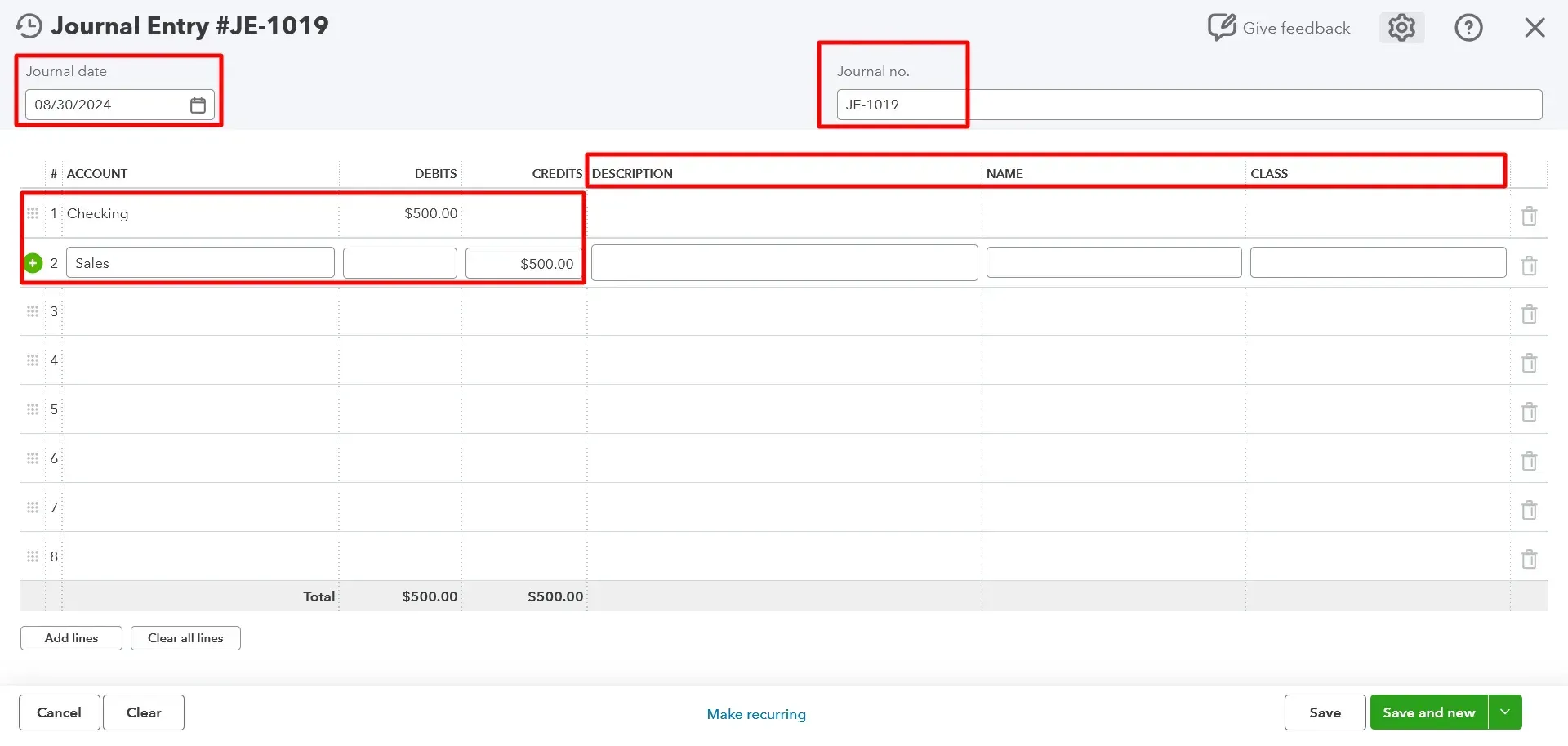Screen dimensions: 1568x746
Task: Open the Sales account combo box
Action: click(200, 263)
